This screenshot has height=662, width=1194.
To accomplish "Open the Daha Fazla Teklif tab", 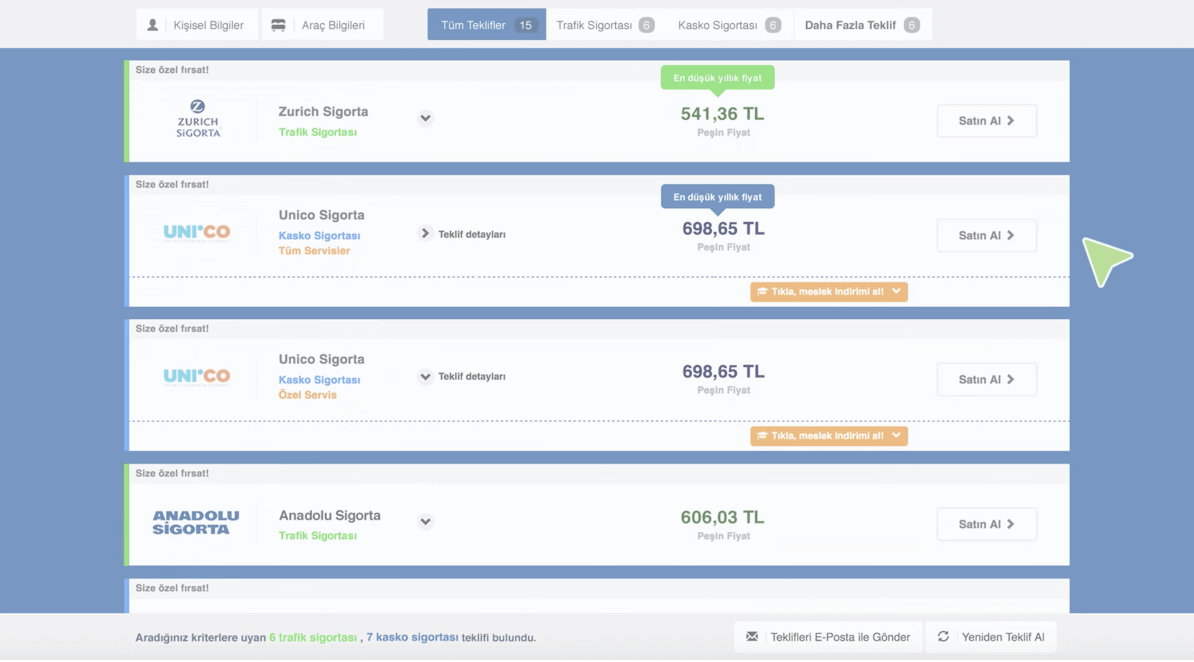I will (861, 25).
